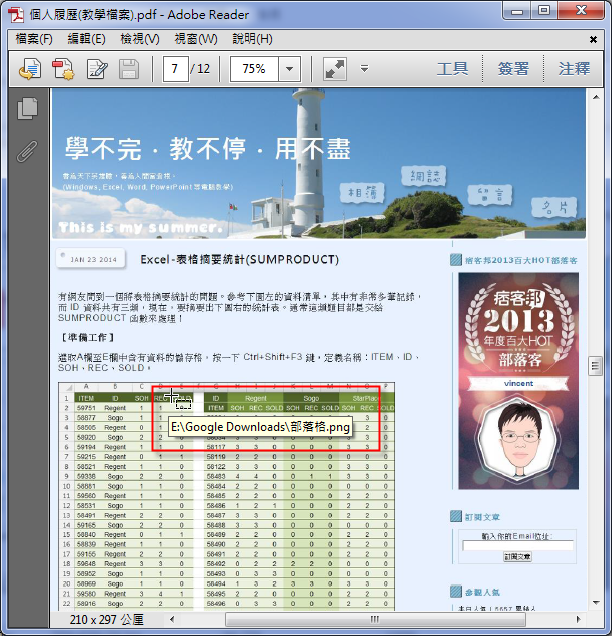
Task: Click the convert PDF online icon
Action: [30, 69]
